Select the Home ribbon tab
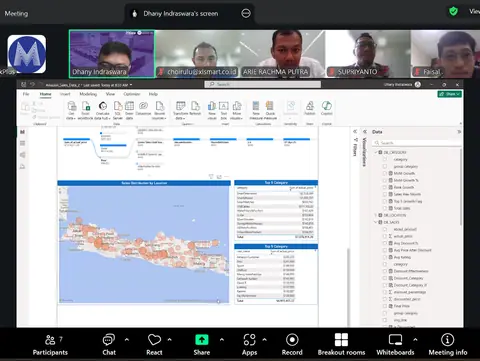 pyautogui.click(x=45, y=94)
